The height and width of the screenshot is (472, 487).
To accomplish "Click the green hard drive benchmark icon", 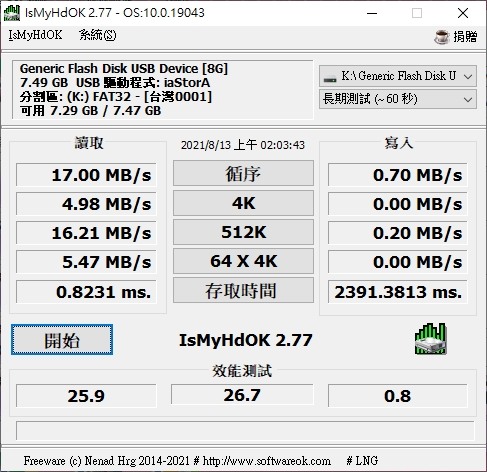I will [430, 339].
